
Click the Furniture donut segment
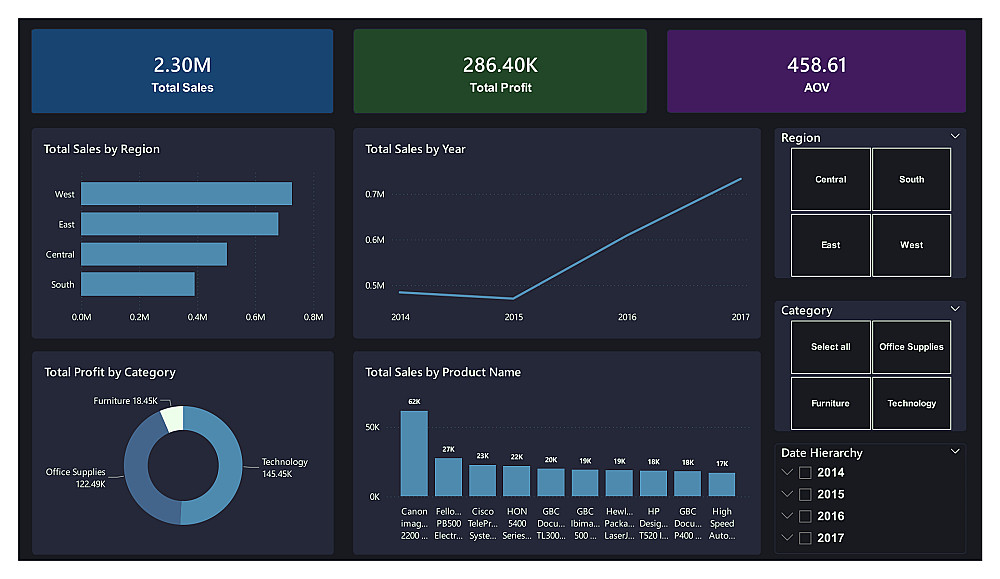(173, 418)
